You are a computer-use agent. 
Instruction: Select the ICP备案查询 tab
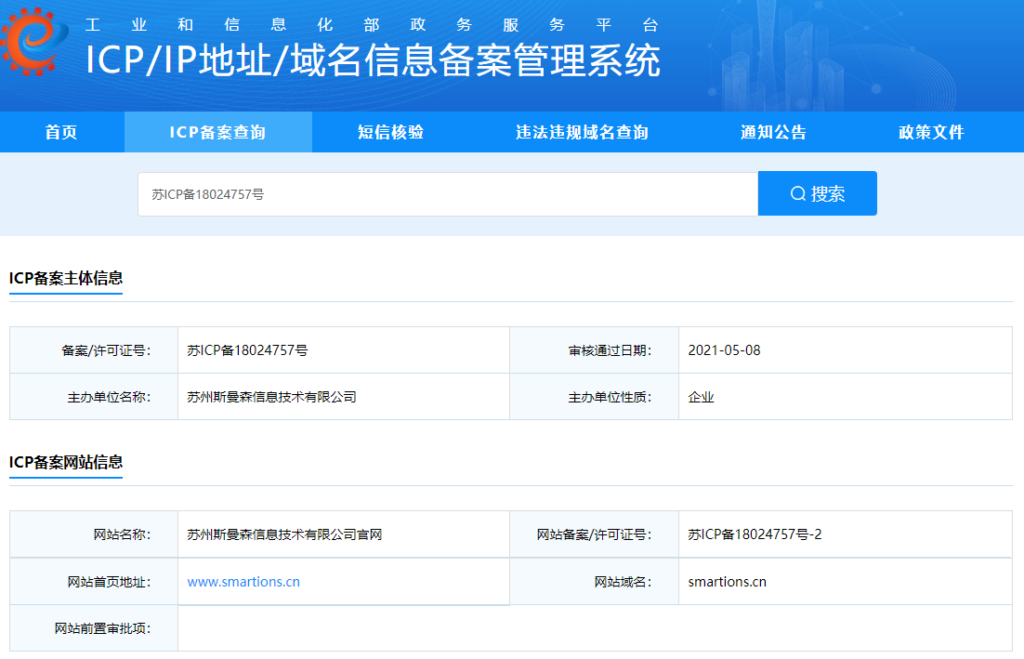coord(217,132)
